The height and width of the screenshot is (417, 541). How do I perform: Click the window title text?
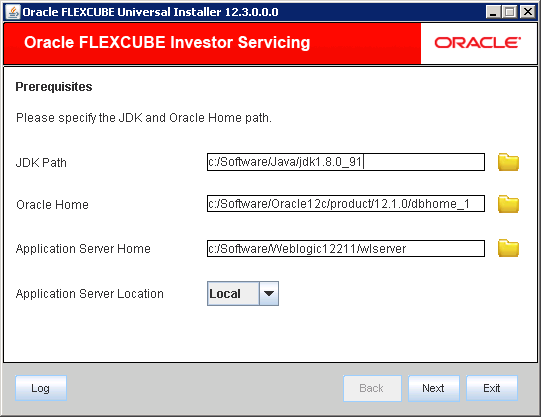150,12
